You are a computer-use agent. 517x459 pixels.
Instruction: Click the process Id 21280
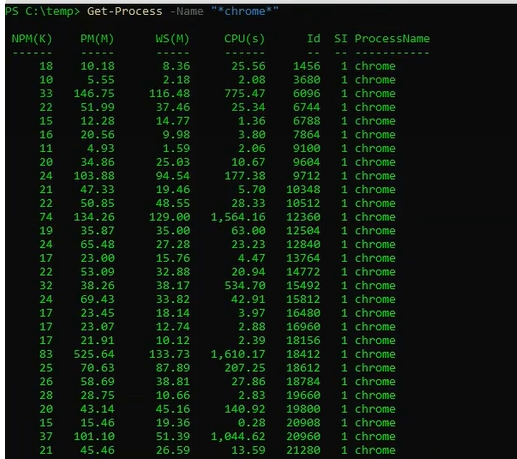(303, 450)
